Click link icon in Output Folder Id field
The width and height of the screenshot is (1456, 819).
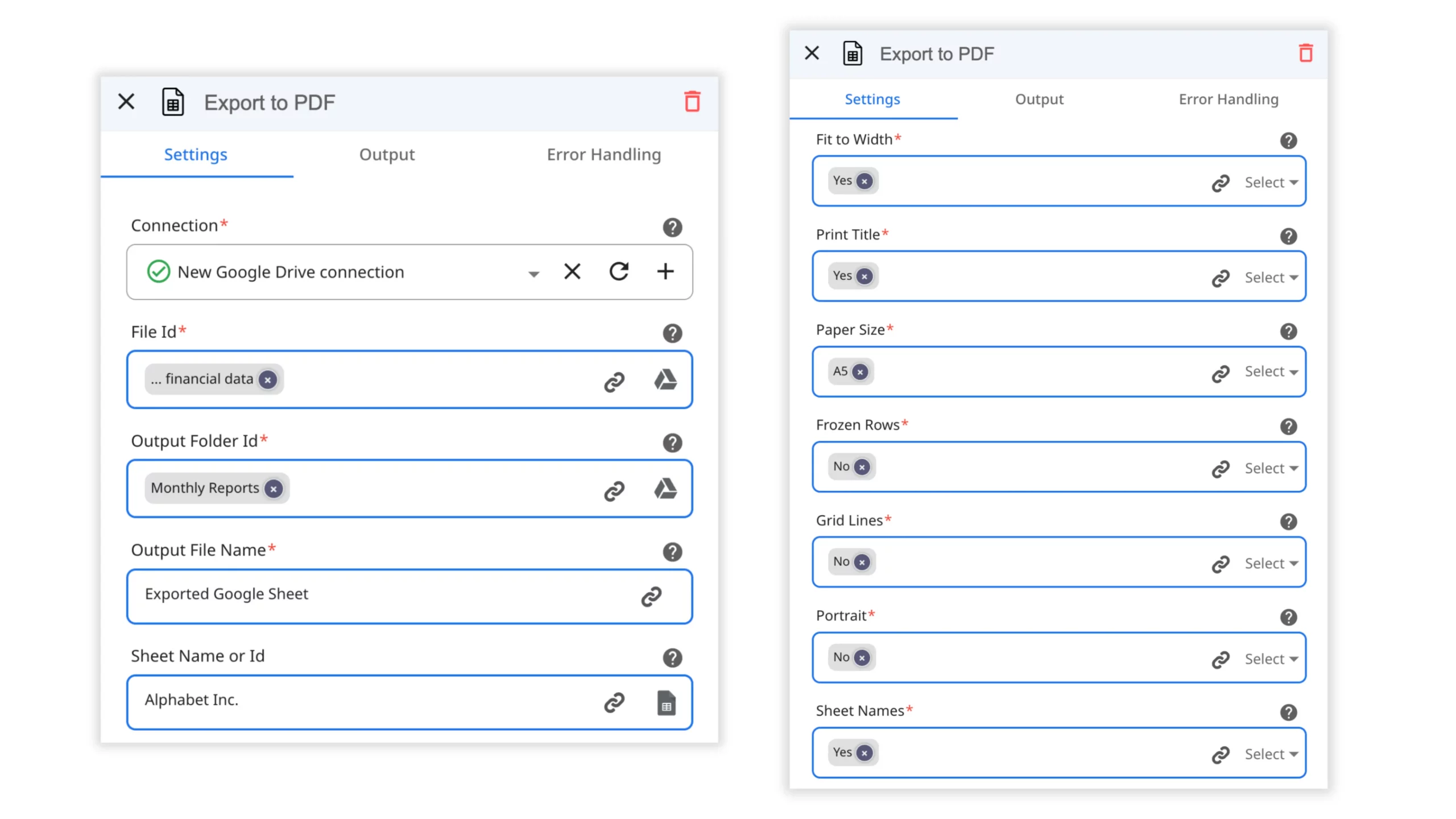pos(614,490)
